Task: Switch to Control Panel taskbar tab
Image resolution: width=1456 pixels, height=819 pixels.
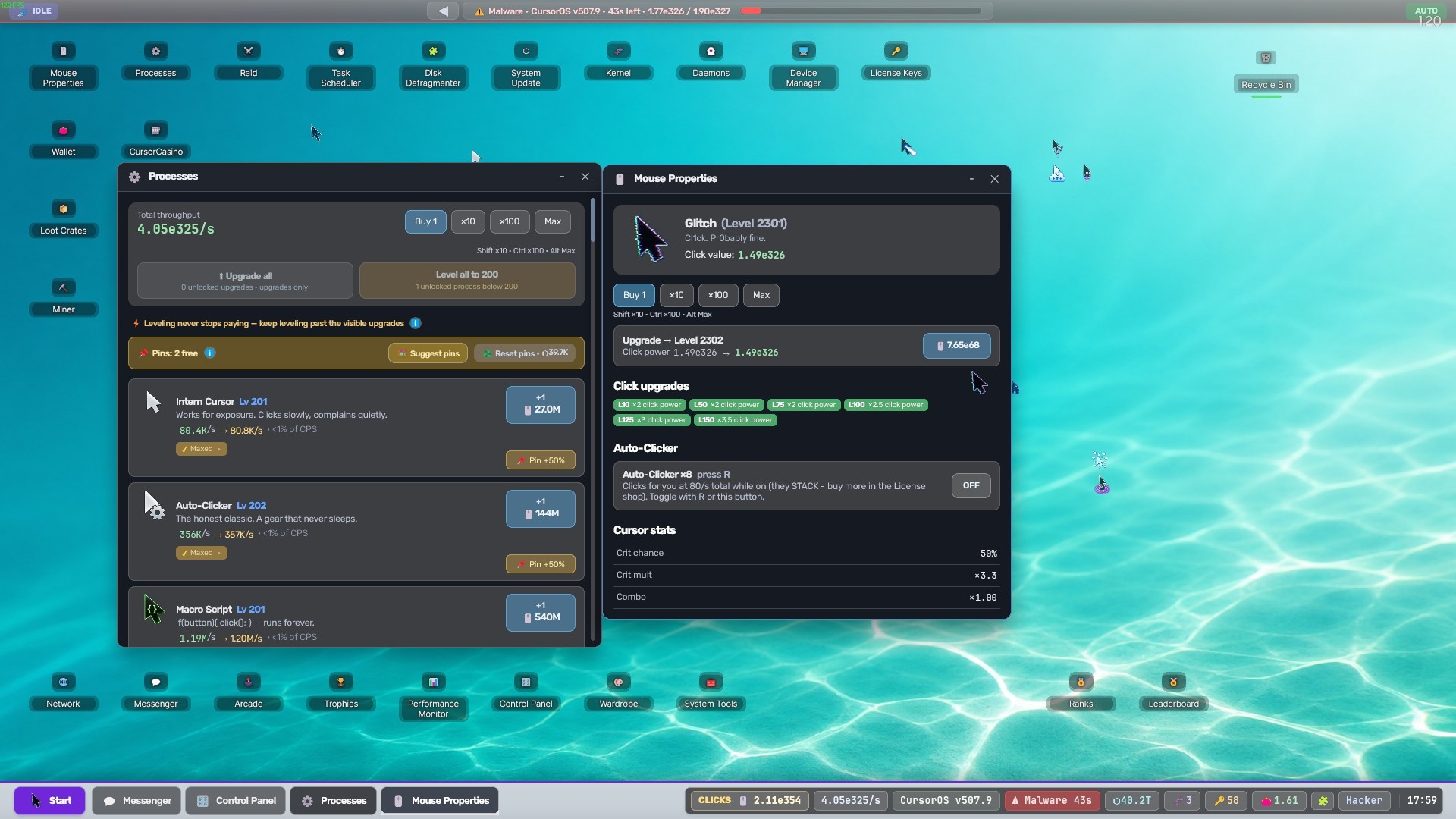Action: tap(236, 800)
